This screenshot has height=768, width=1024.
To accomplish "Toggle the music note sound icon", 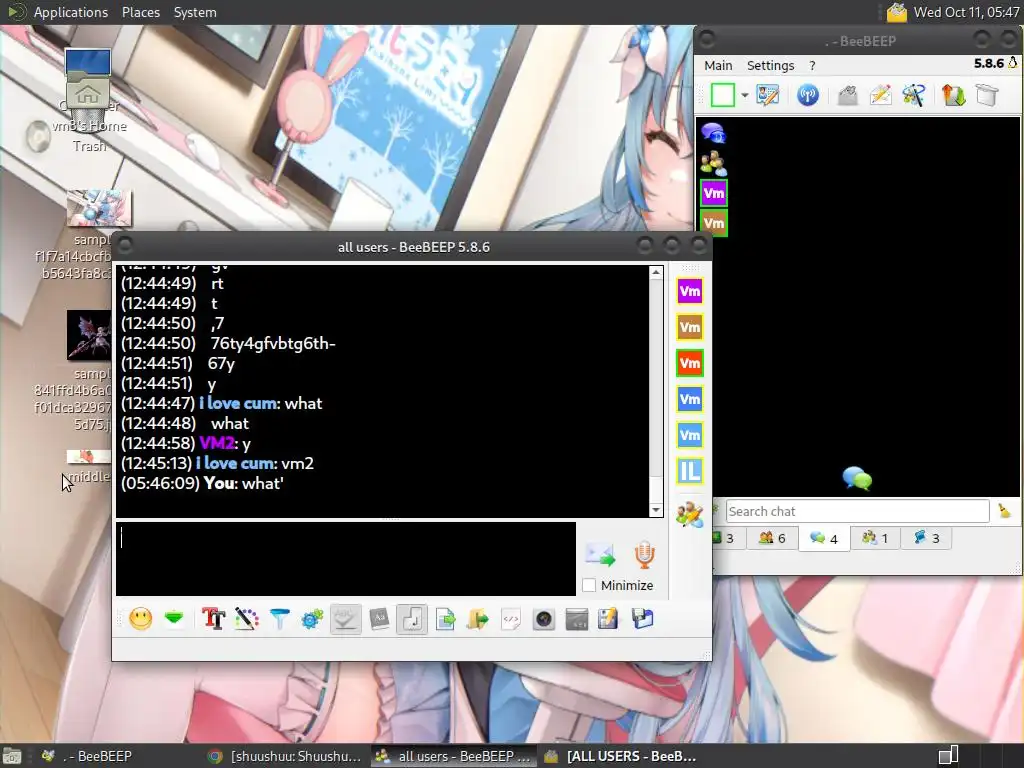I will click(411, 618).
